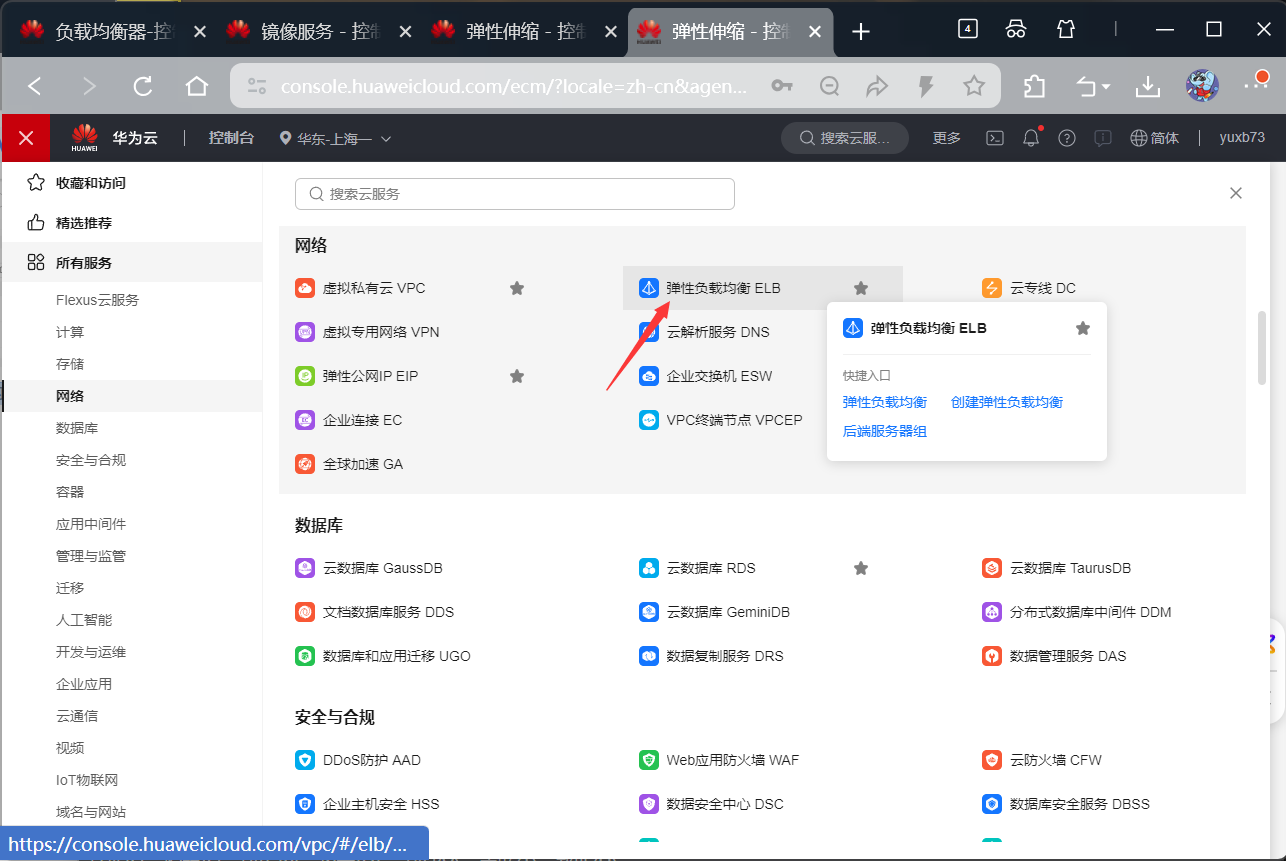Open VPC终端节点 VPCEP icon

pos(649,420)
